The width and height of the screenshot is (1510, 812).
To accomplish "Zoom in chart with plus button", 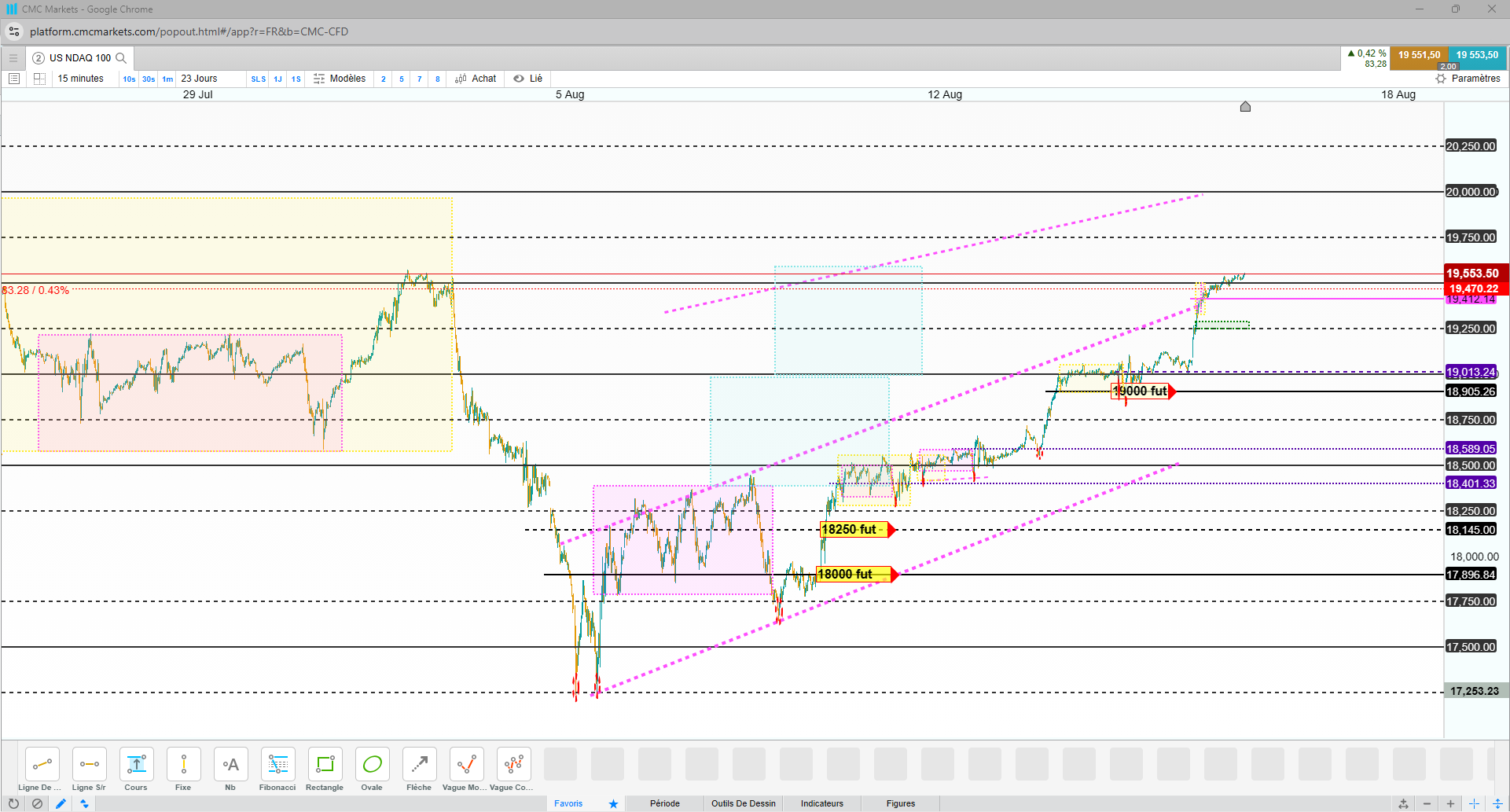I will click(x=1450, y=803).
